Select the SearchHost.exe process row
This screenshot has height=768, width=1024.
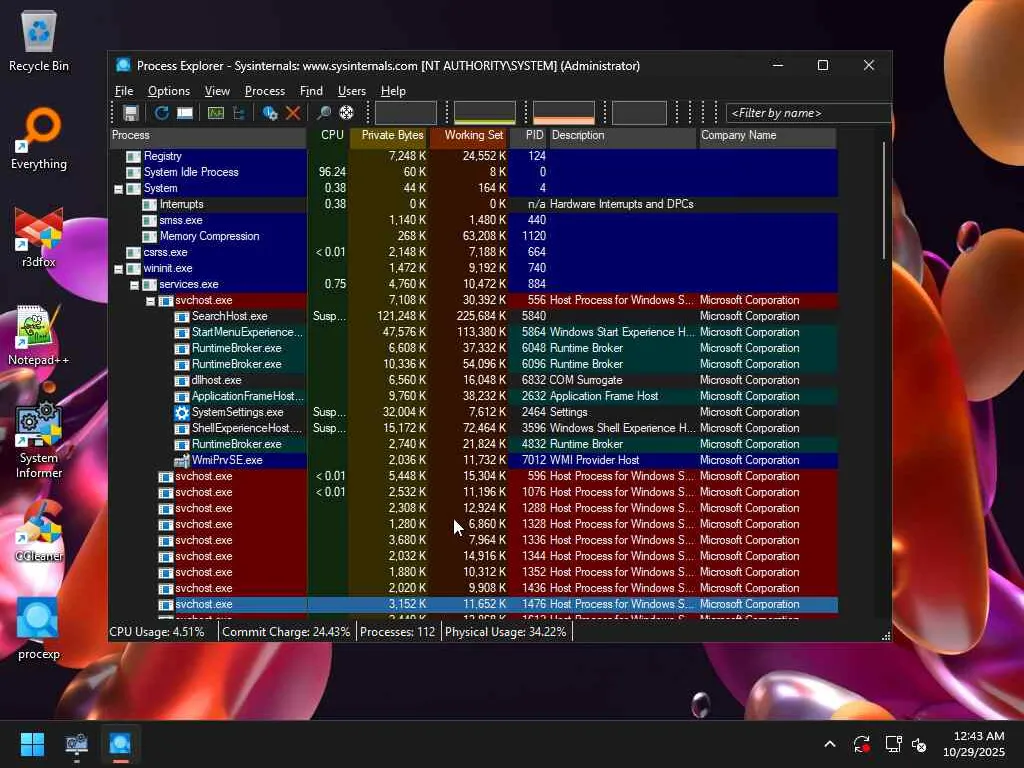pyautogui.click(x=473, y=316)
